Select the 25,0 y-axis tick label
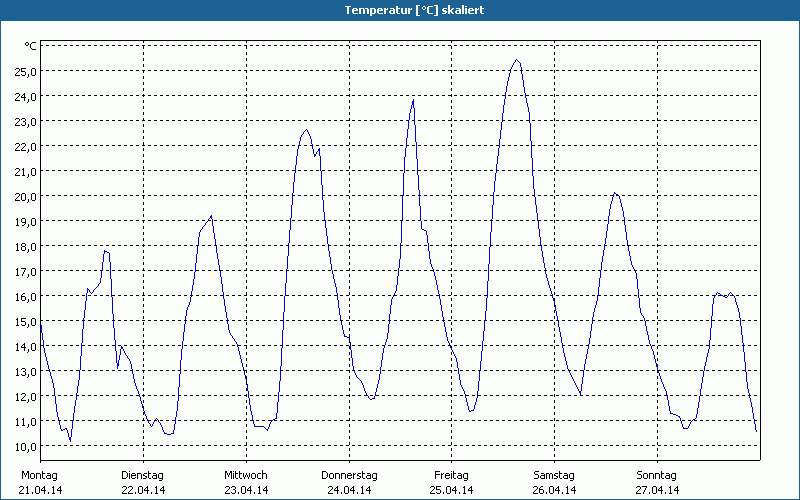 click(x=25, y=71)
